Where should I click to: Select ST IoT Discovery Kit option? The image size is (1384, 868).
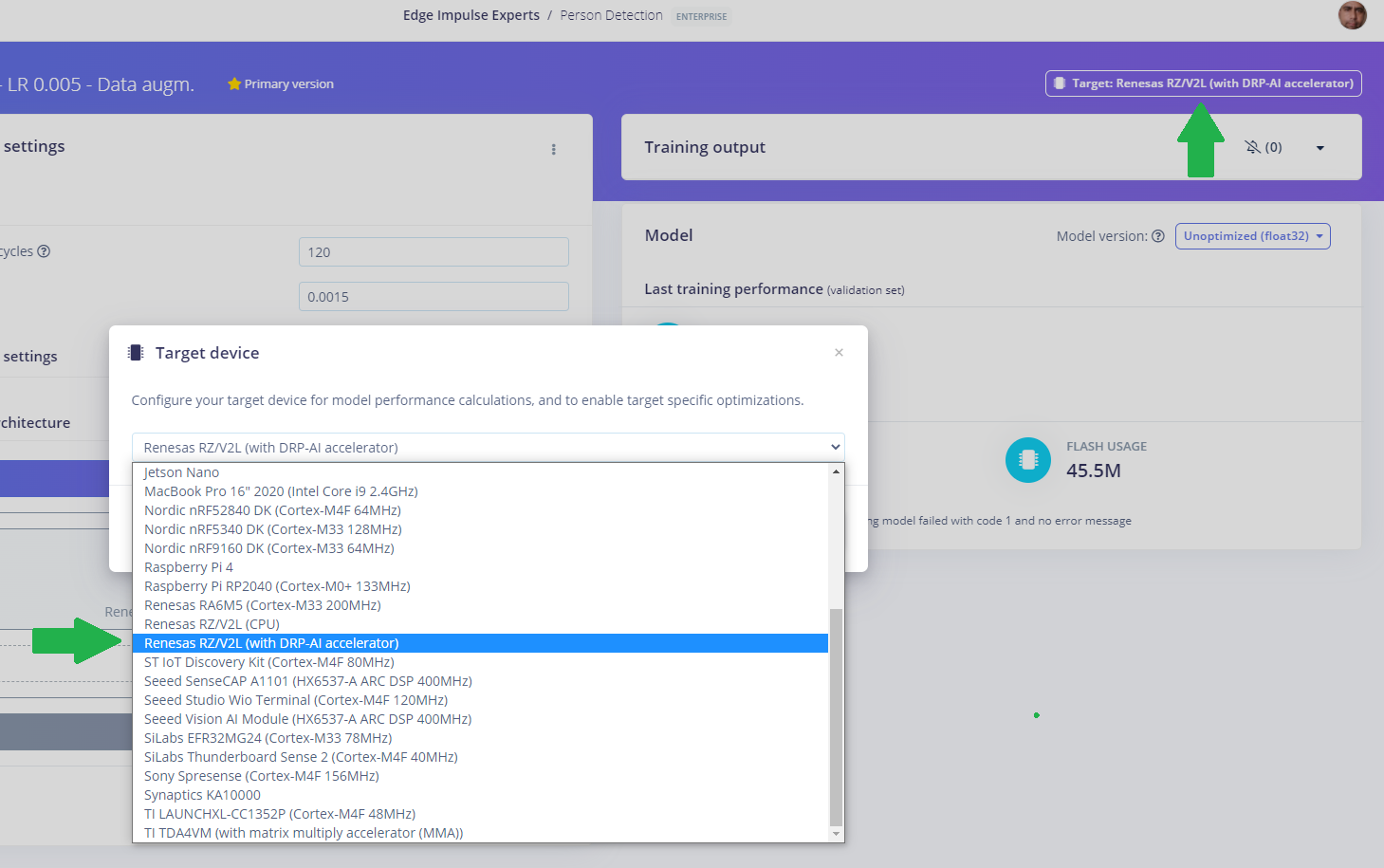[x=480, y=662]
